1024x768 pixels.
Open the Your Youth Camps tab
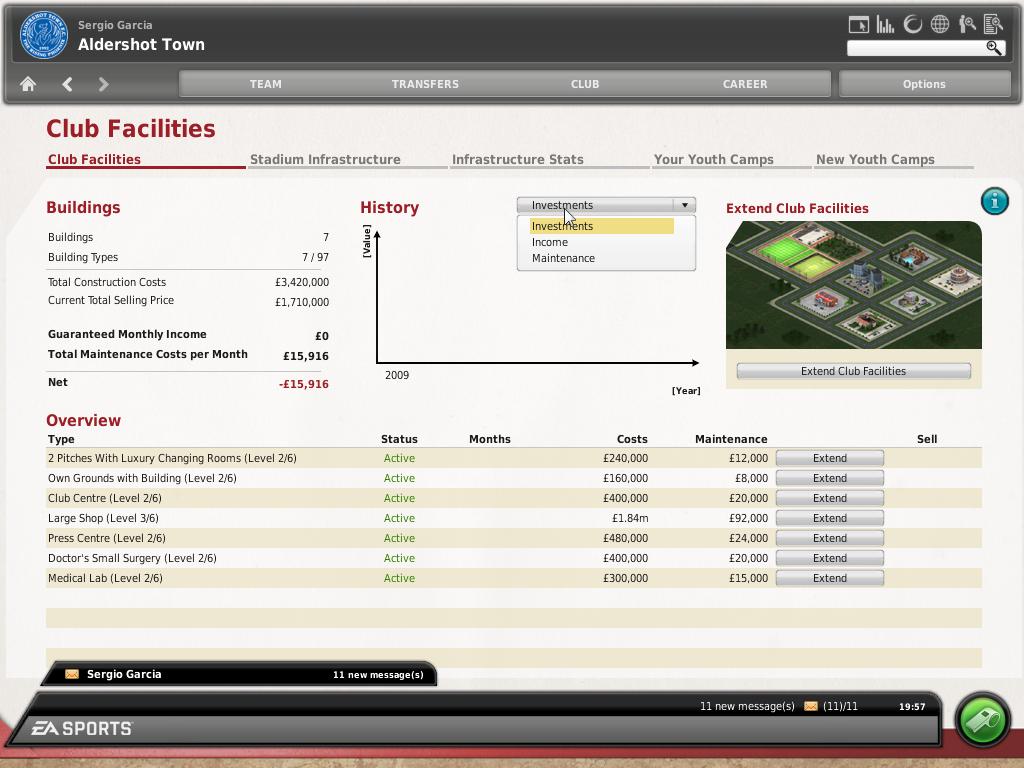tap(713, 159)
